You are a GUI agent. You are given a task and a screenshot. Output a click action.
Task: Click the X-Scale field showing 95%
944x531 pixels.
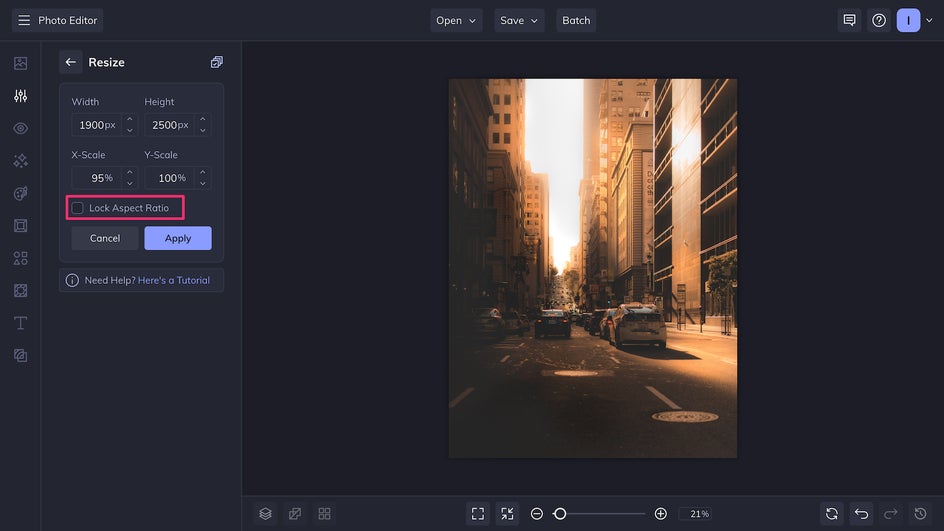(97, 178)
